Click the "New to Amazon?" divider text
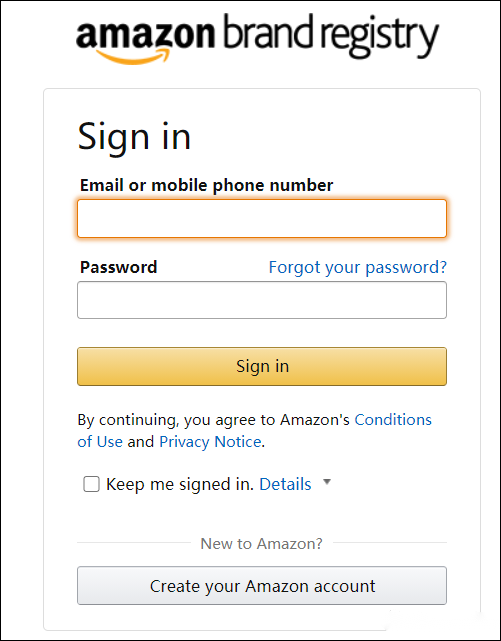This screenshot has width=501, height=641. (262, 544)
